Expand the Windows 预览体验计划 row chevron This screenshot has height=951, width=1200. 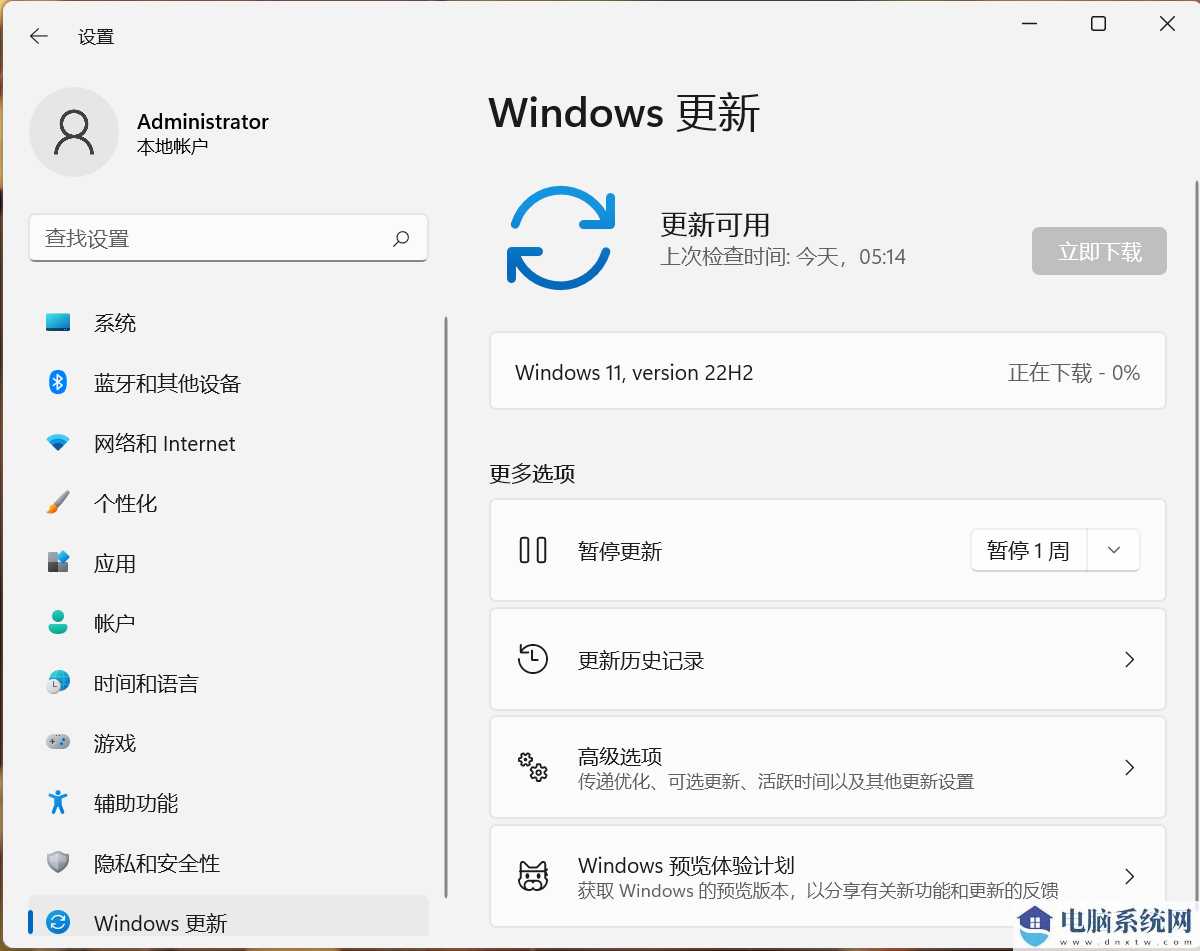[x=1129, y=876]
